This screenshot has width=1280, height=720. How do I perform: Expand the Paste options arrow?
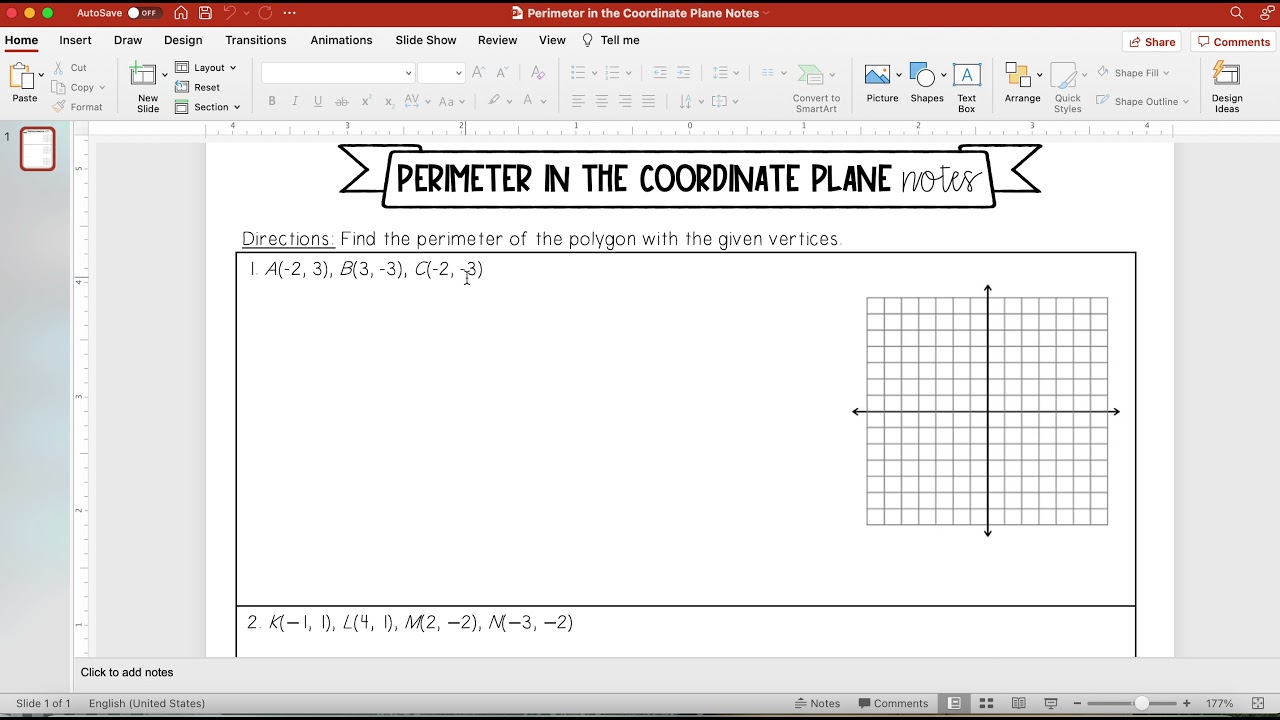pos(41,75)
